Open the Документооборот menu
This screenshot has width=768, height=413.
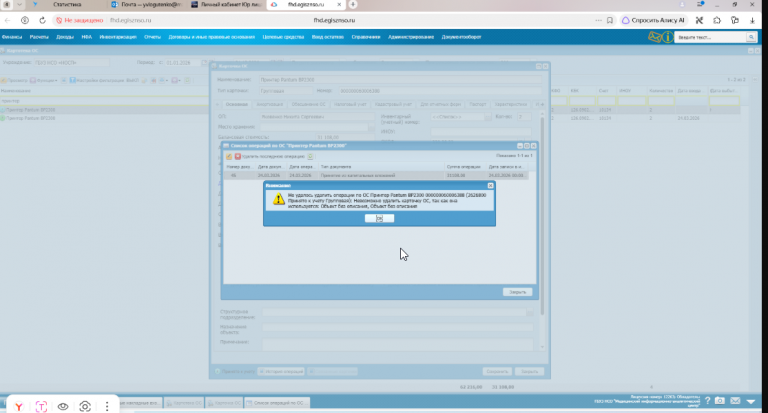click(461, 37)
